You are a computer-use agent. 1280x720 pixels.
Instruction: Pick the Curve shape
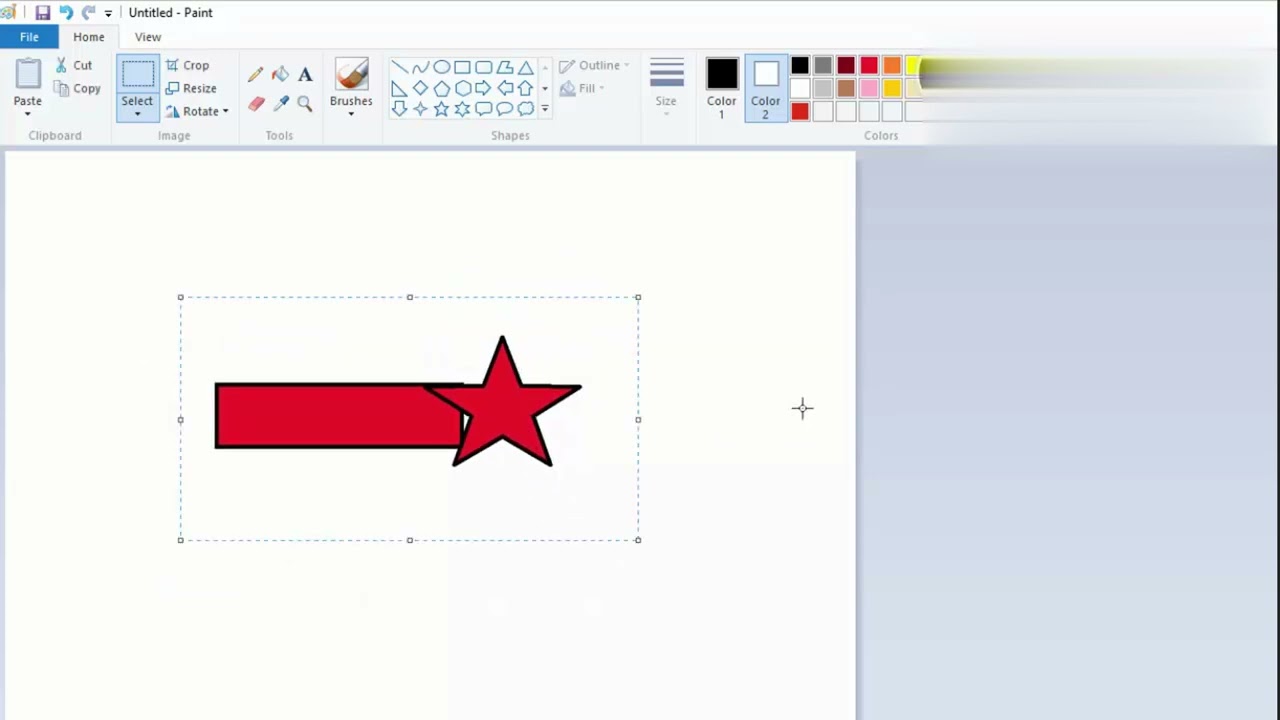pos(420,67)
